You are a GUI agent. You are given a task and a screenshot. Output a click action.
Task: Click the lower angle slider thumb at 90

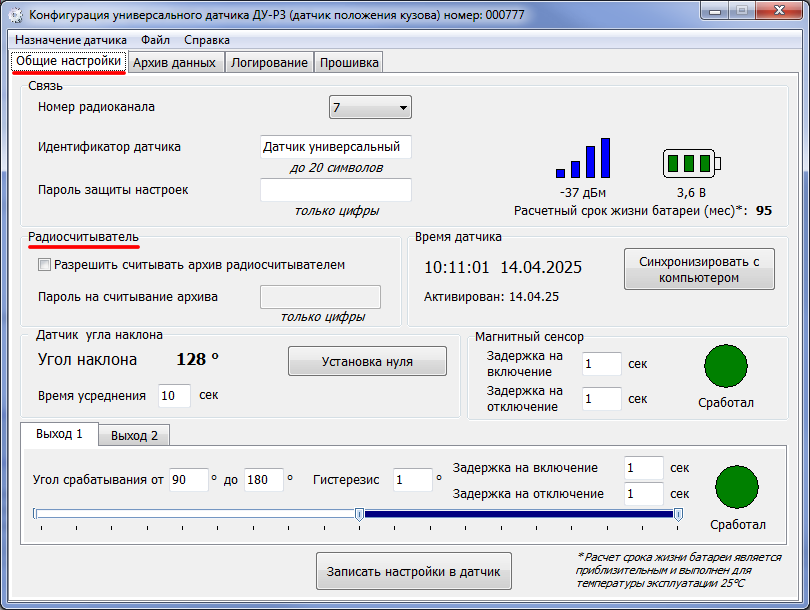click(360, 514)
